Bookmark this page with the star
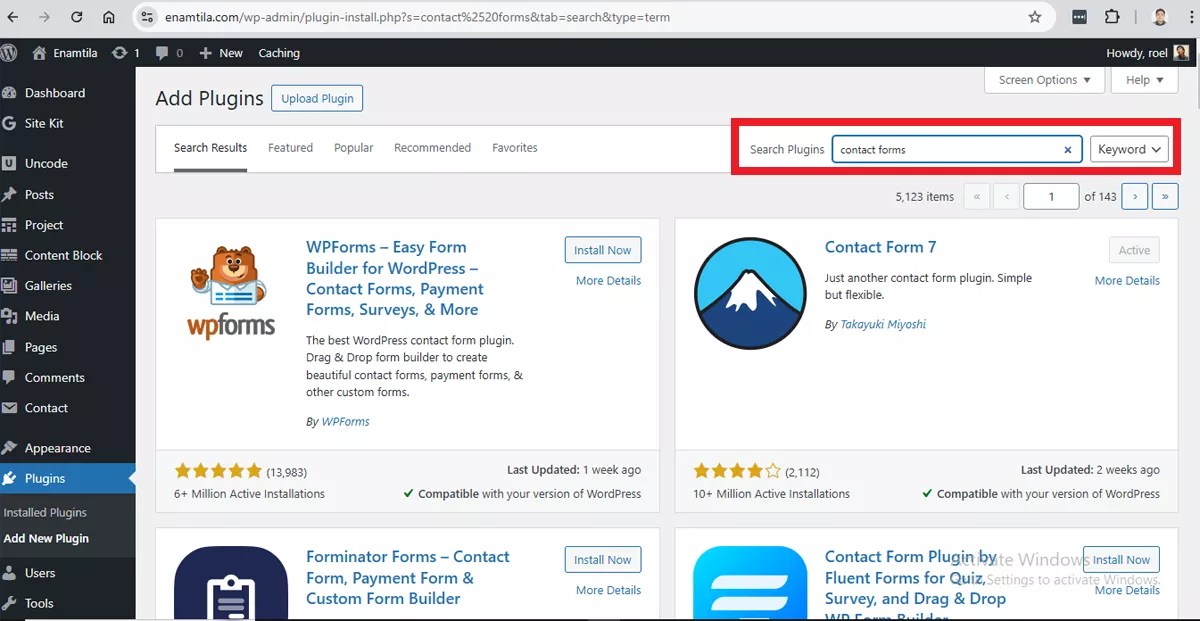Image resolution: width=1200 pixels, height=621 pixels. coord(1035,17)
